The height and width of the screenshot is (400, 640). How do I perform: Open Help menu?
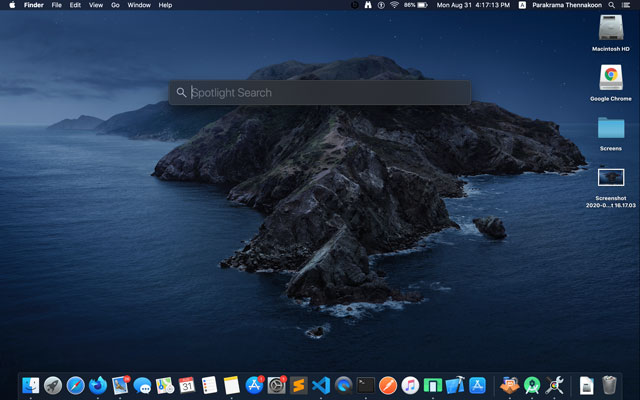coord(165,5)
